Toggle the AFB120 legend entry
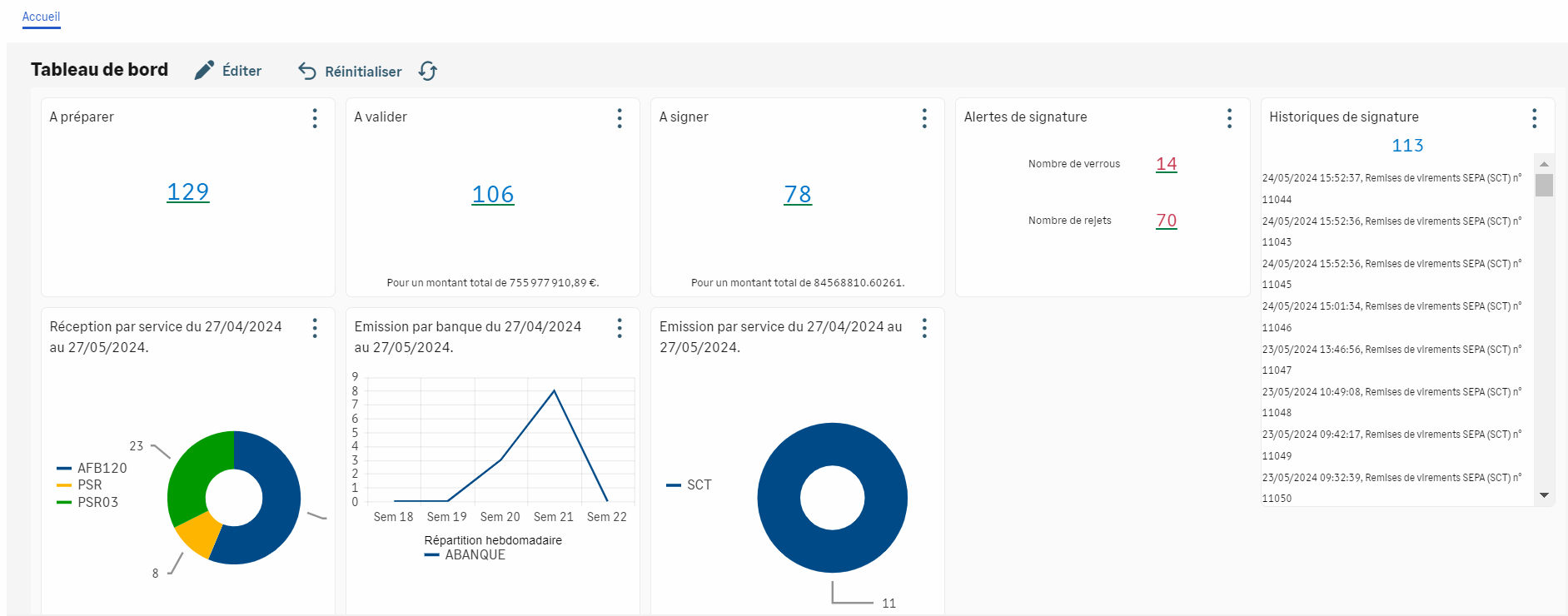 point(92,468)
